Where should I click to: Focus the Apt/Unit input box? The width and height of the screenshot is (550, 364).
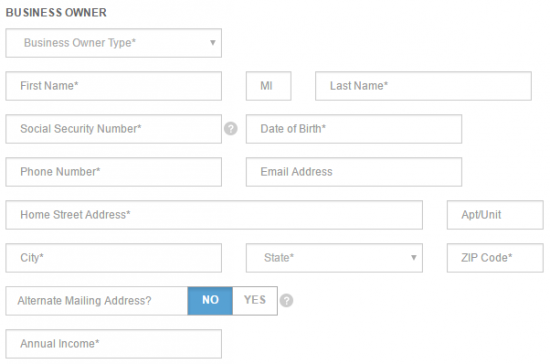tap(495, 215)
